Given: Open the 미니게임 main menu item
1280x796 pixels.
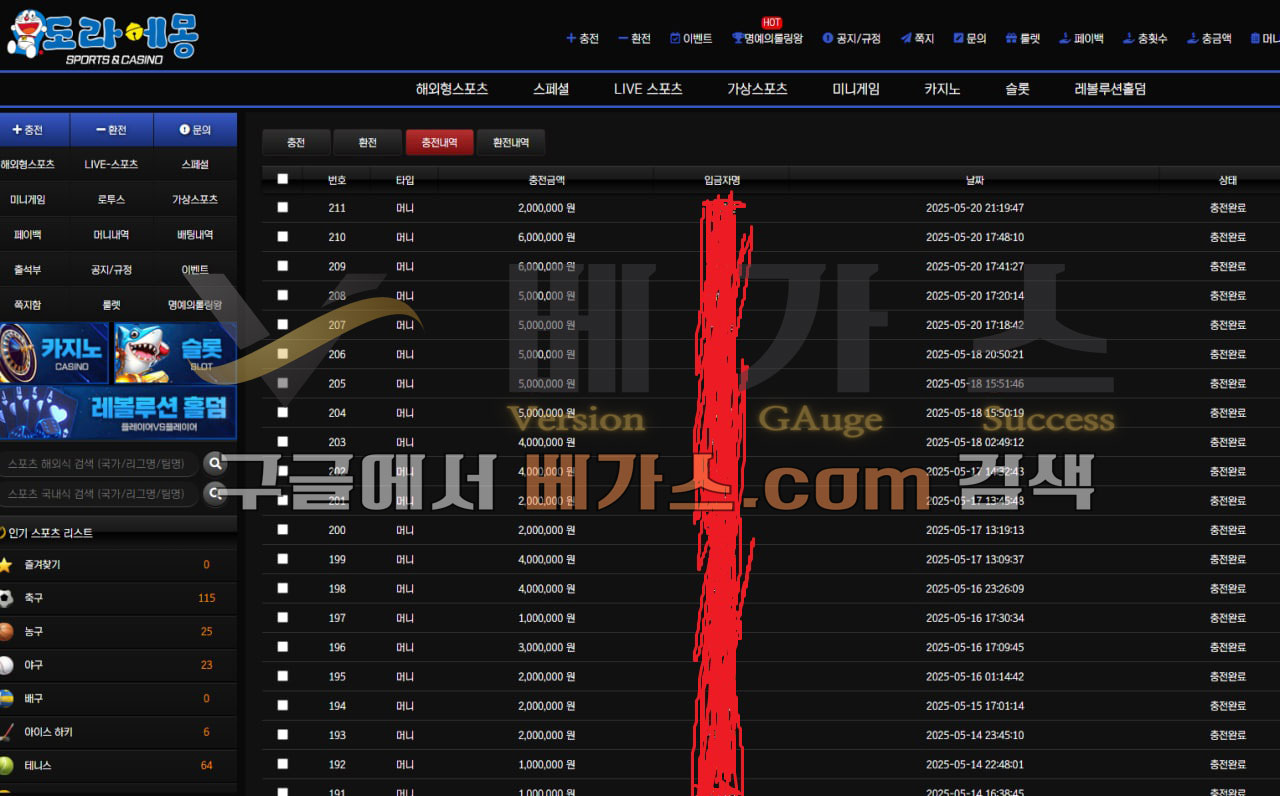Looking at the screenshot, I should pos(856,89).
